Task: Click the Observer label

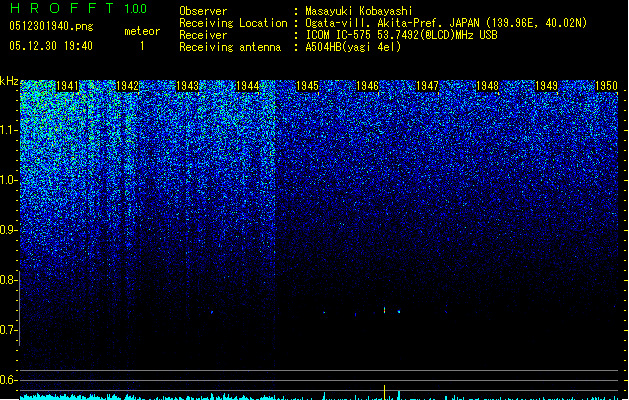Action: coord(203,11)
